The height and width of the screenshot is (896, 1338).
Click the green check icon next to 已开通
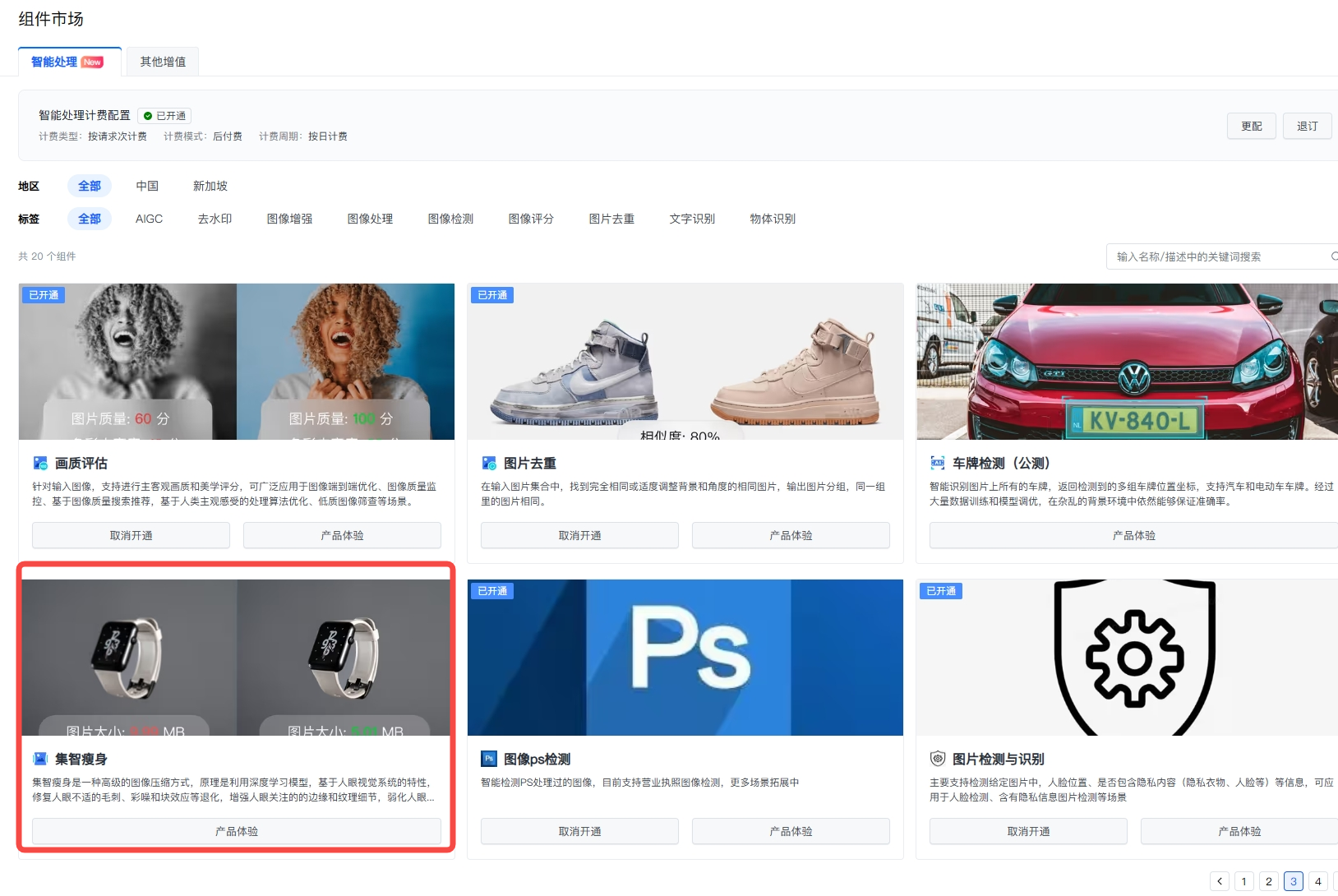pos(148,116)
